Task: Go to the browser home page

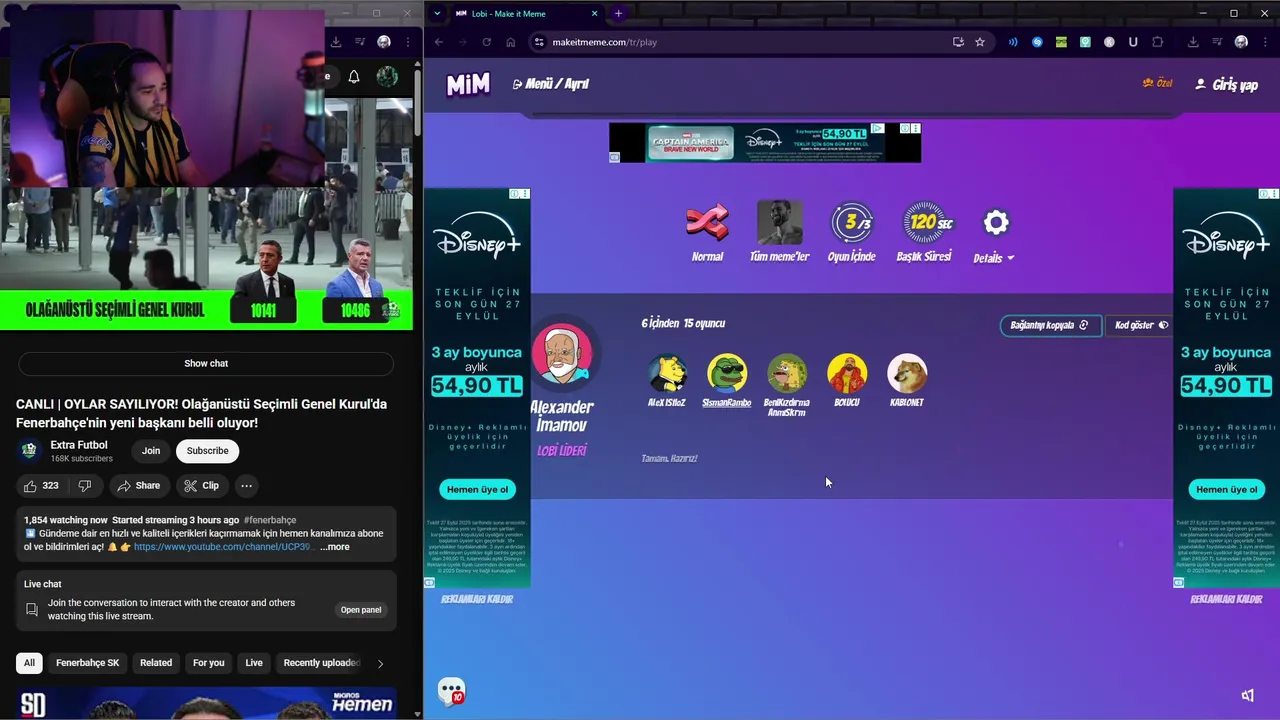Action: (510, 42)
